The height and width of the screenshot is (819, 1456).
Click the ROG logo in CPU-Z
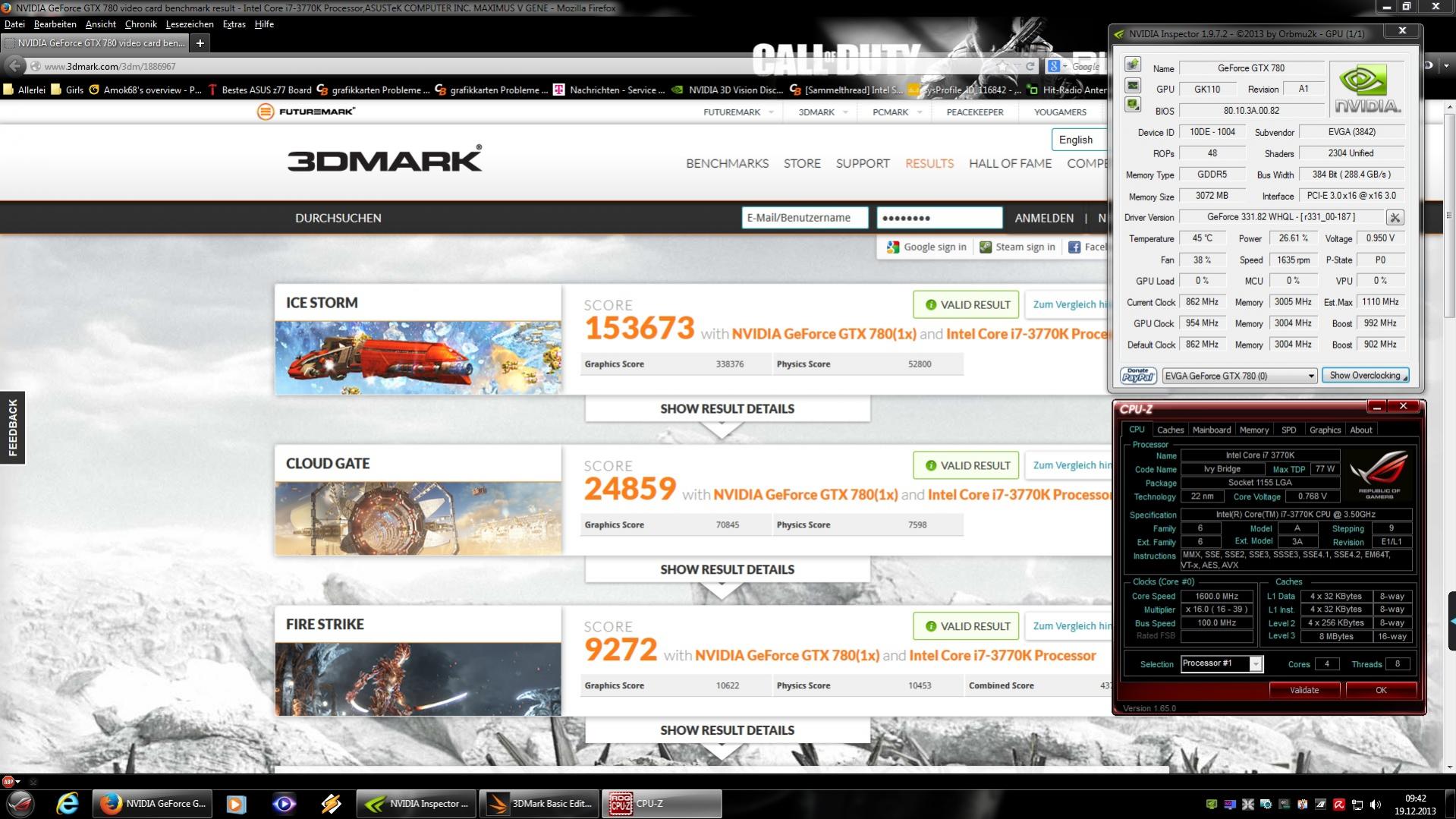(x=1380, y=474)
